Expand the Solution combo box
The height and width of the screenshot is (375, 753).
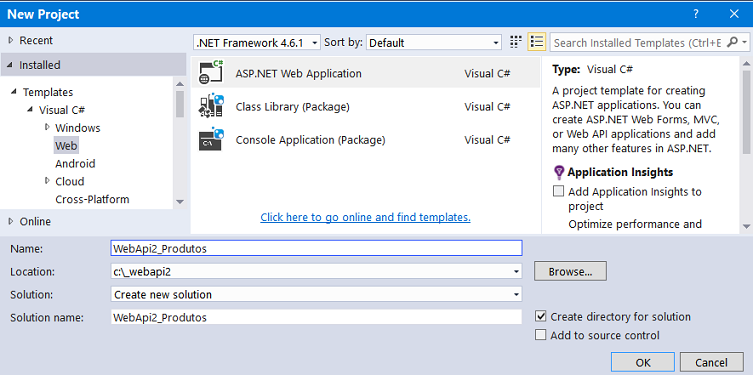click(316, 294)
